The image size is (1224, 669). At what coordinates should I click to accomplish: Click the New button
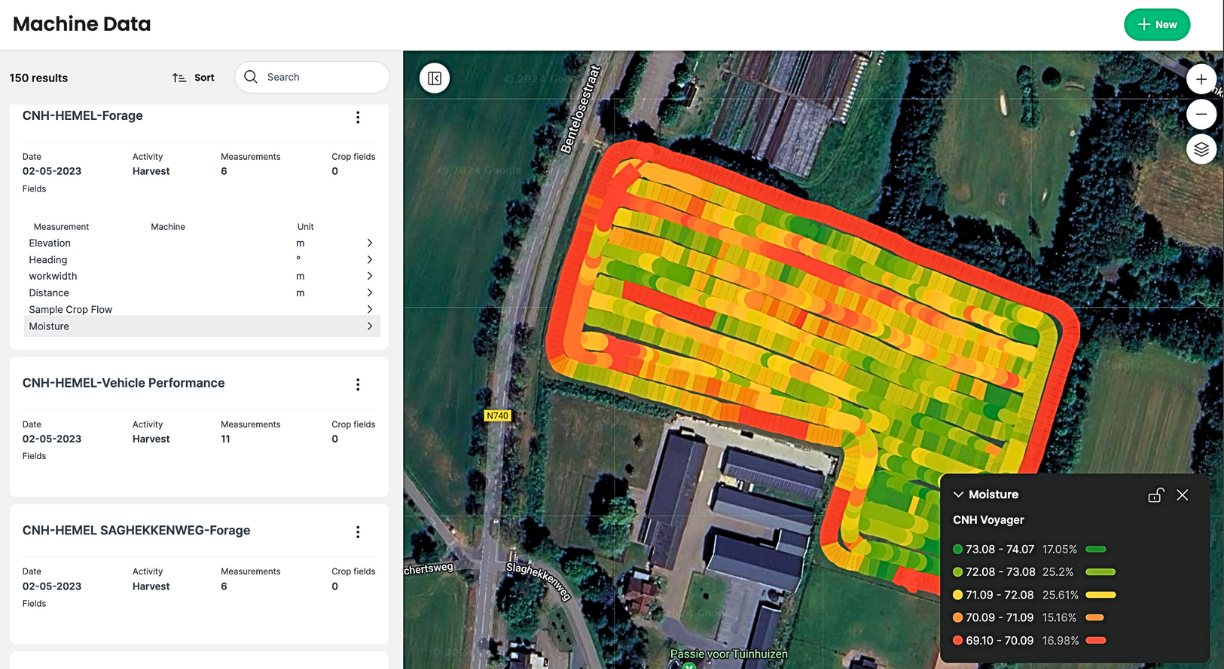[x=1157, y=24]
